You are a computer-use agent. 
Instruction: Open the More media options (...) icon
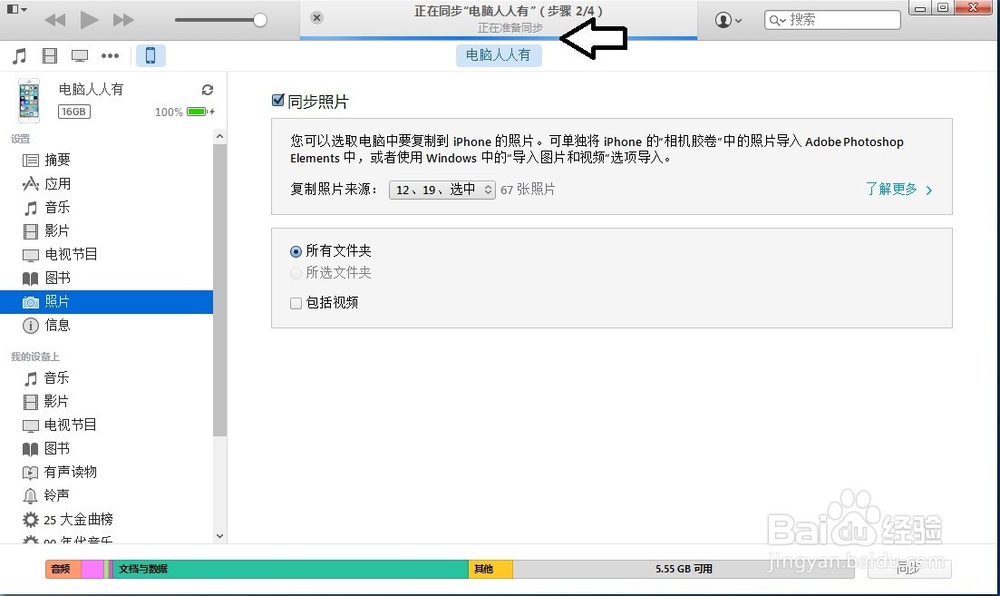click(x=108, y=55)
